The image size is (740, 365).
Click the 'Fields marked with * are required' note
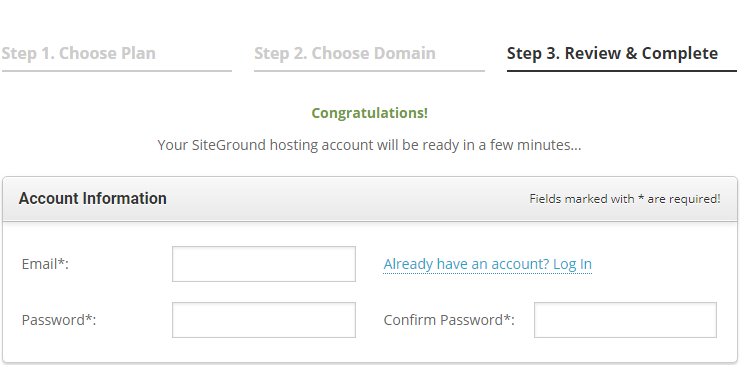625,199
